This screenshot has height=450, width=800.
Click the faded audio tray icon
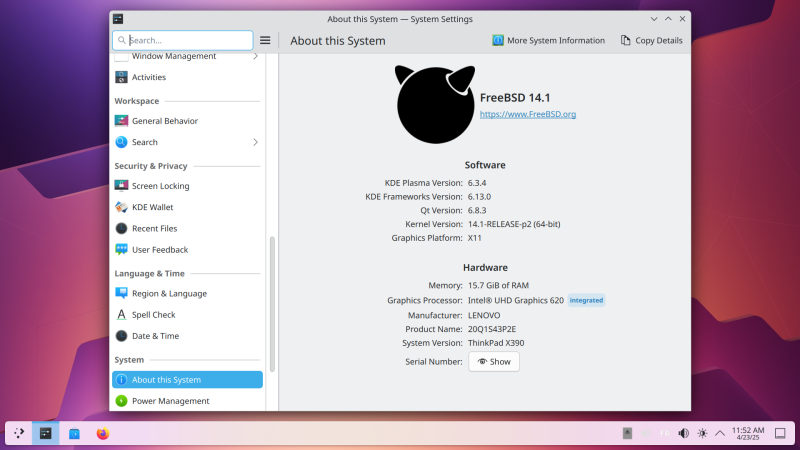click(x=646, y=433)
